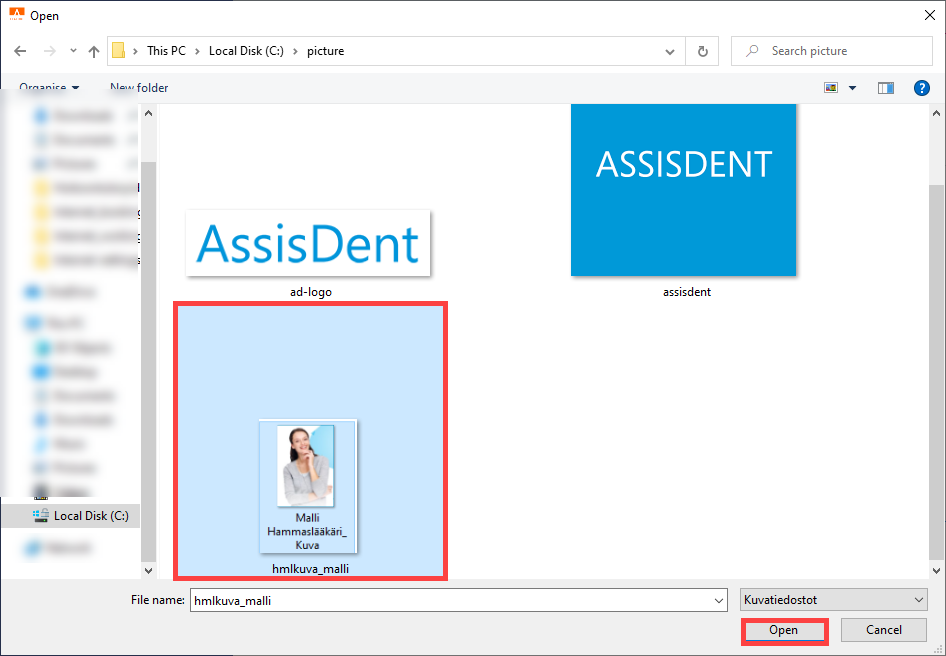Click the Open button
The width and height of the screenshot is (946, 656).
[x=784, y=630]
